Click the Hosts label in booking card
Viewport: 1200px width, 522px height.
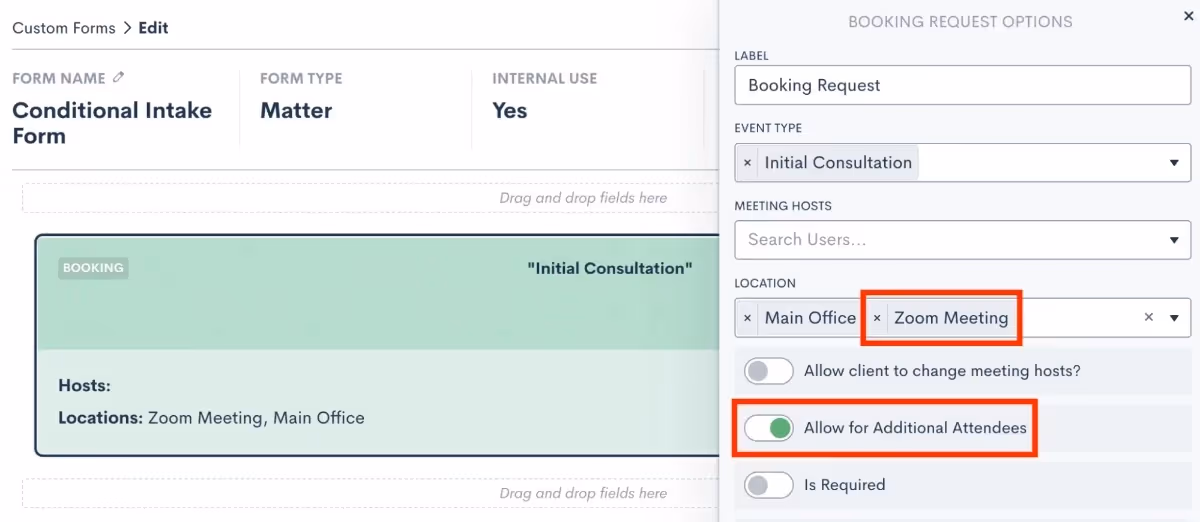point(84,385)
